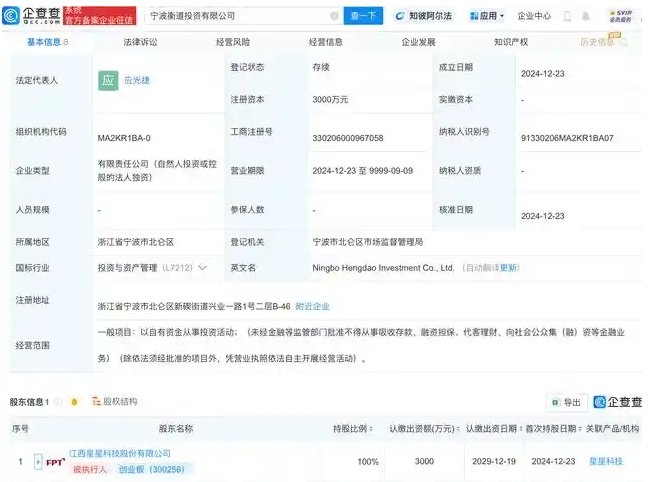The image size is (648, 482).
Task: Select the registered capital 3000万元 value
Action: pos(330,100)
